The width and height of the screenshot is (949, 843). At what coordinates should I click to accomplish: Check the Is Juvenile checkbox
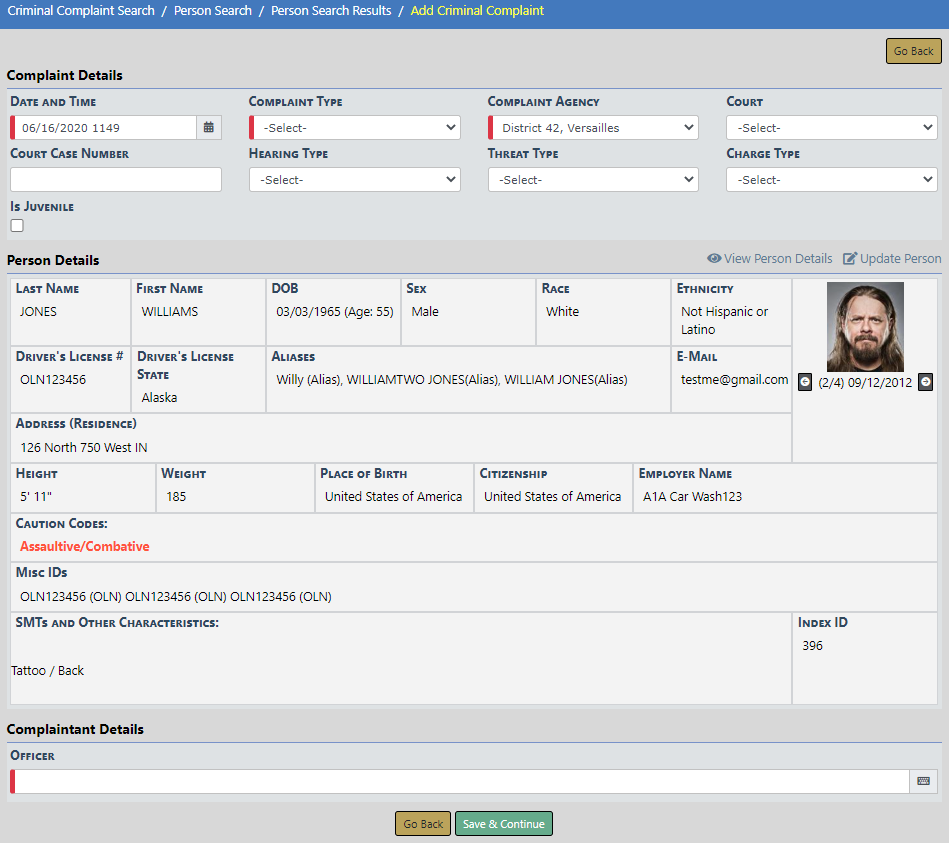pos(17,226)
